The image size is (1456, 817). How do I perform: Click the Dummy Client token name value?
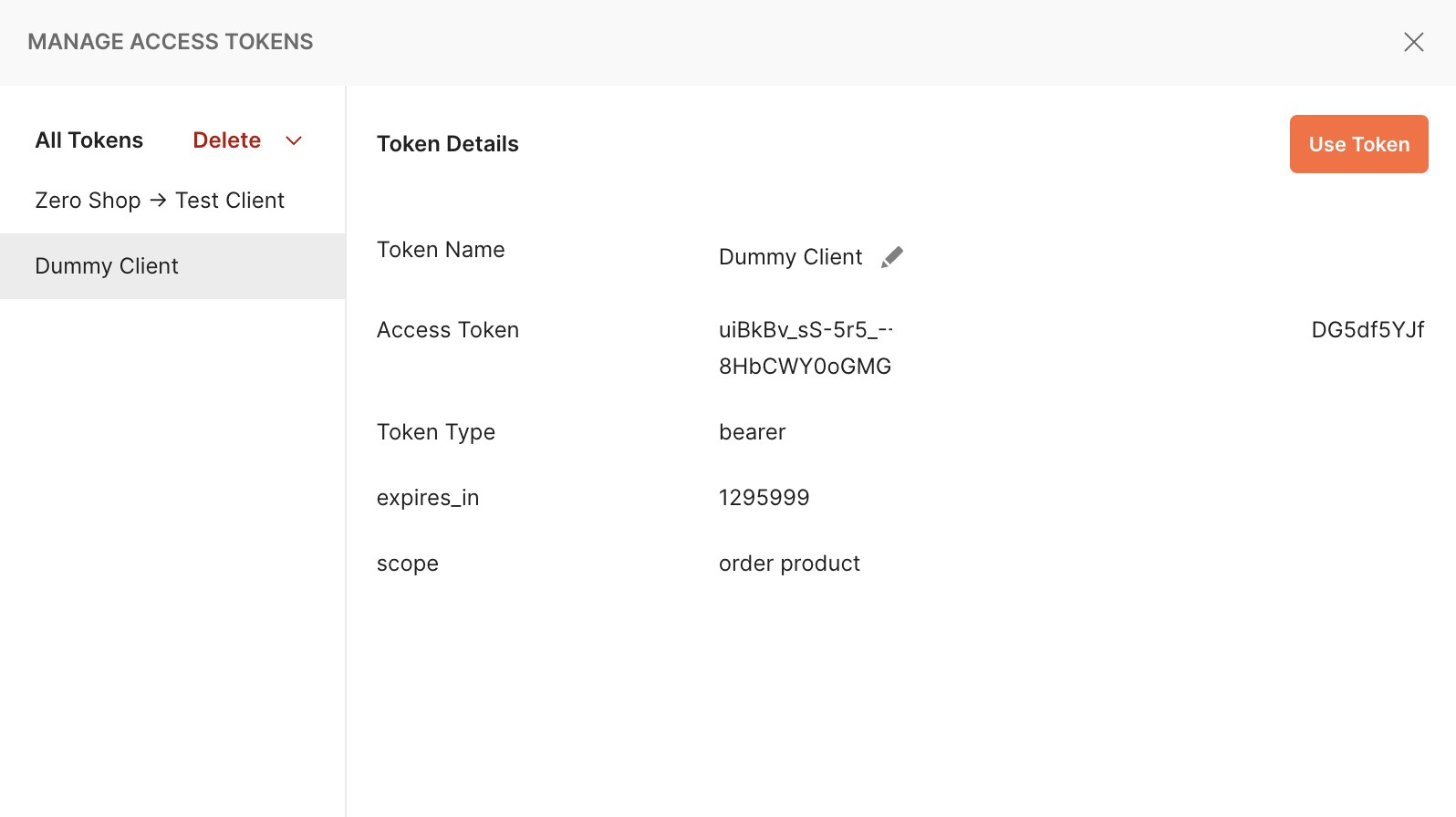pyautogui.click(x=790, y=257)
